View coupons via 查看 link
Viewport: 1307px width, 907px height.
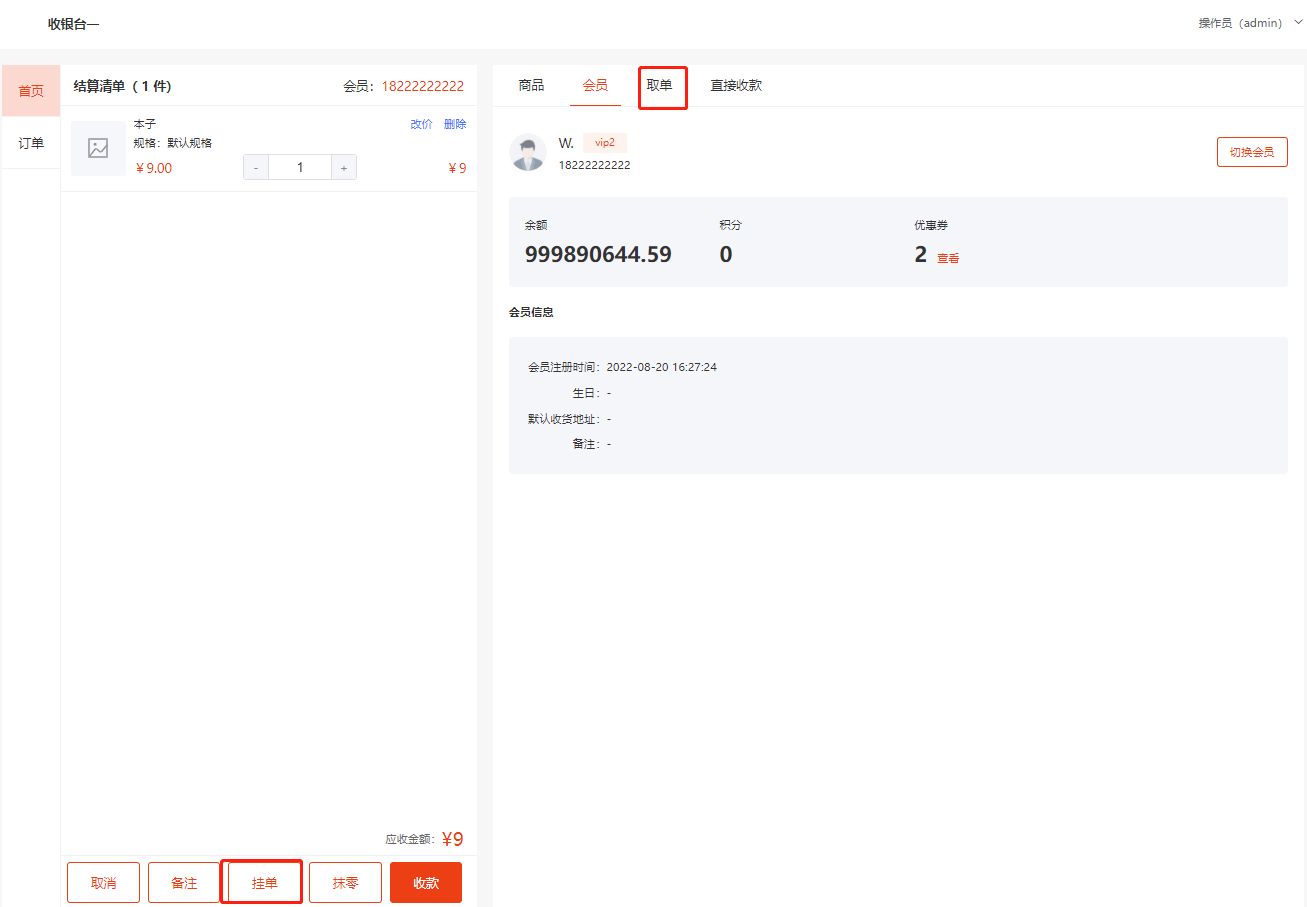pyautogui.click(x=948, y=258)
